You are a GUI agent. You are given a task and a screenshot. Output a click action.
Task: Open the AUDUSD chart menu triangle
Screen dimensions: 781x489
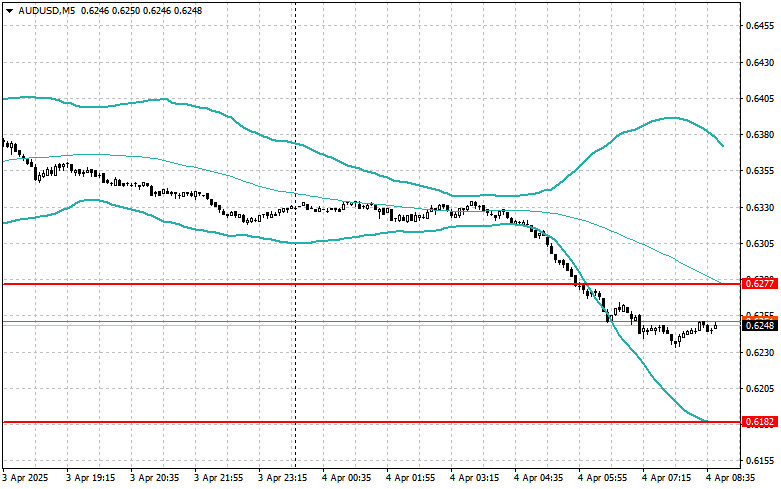point(10,10)
